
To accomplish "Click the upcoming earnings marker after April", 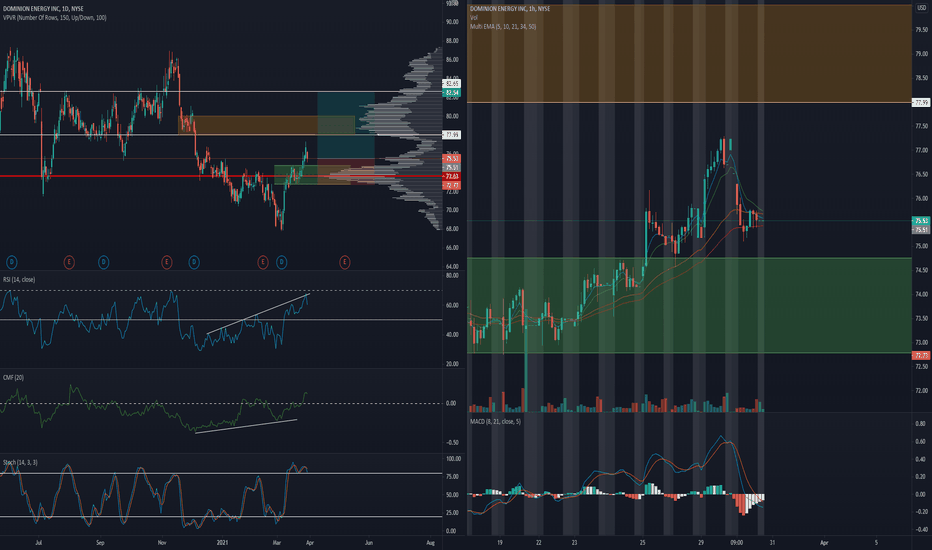I will 344,262.
